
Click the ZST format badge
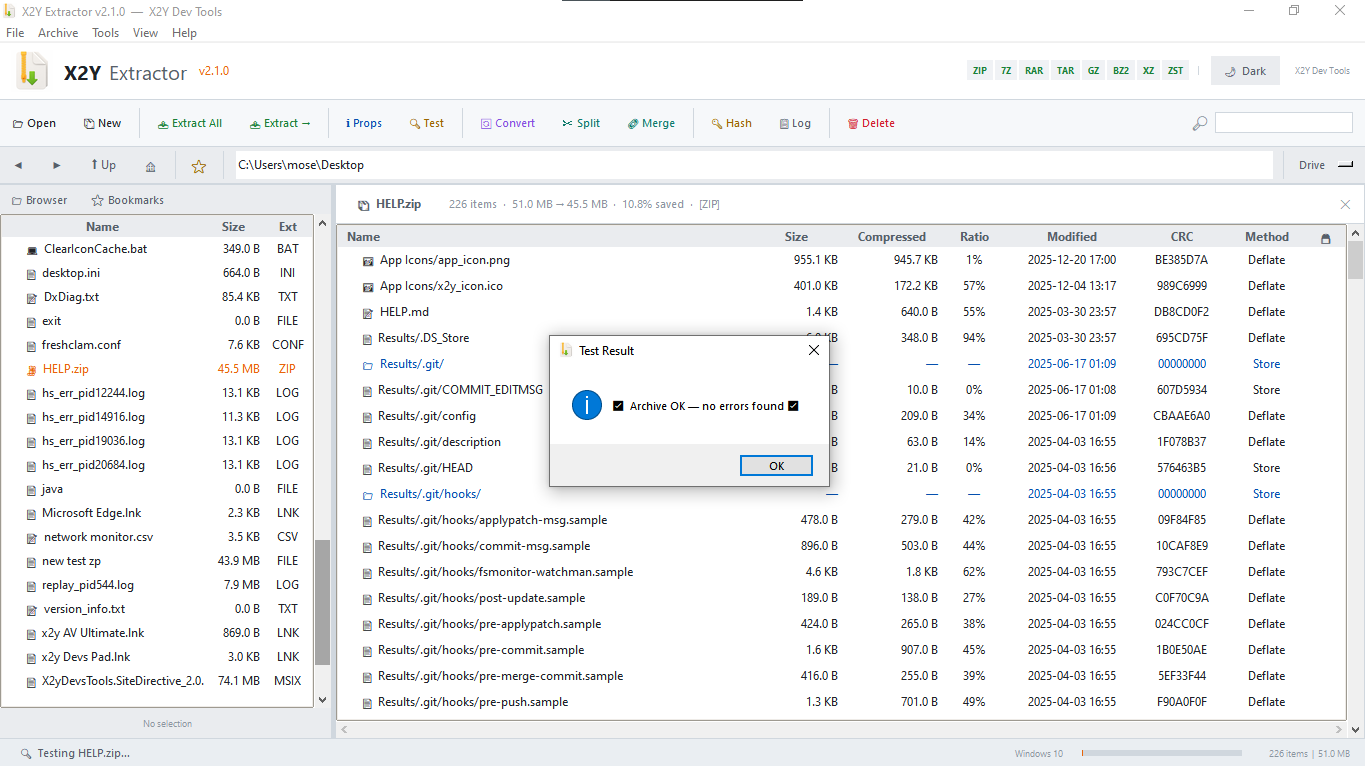(x=1175, y=71)
